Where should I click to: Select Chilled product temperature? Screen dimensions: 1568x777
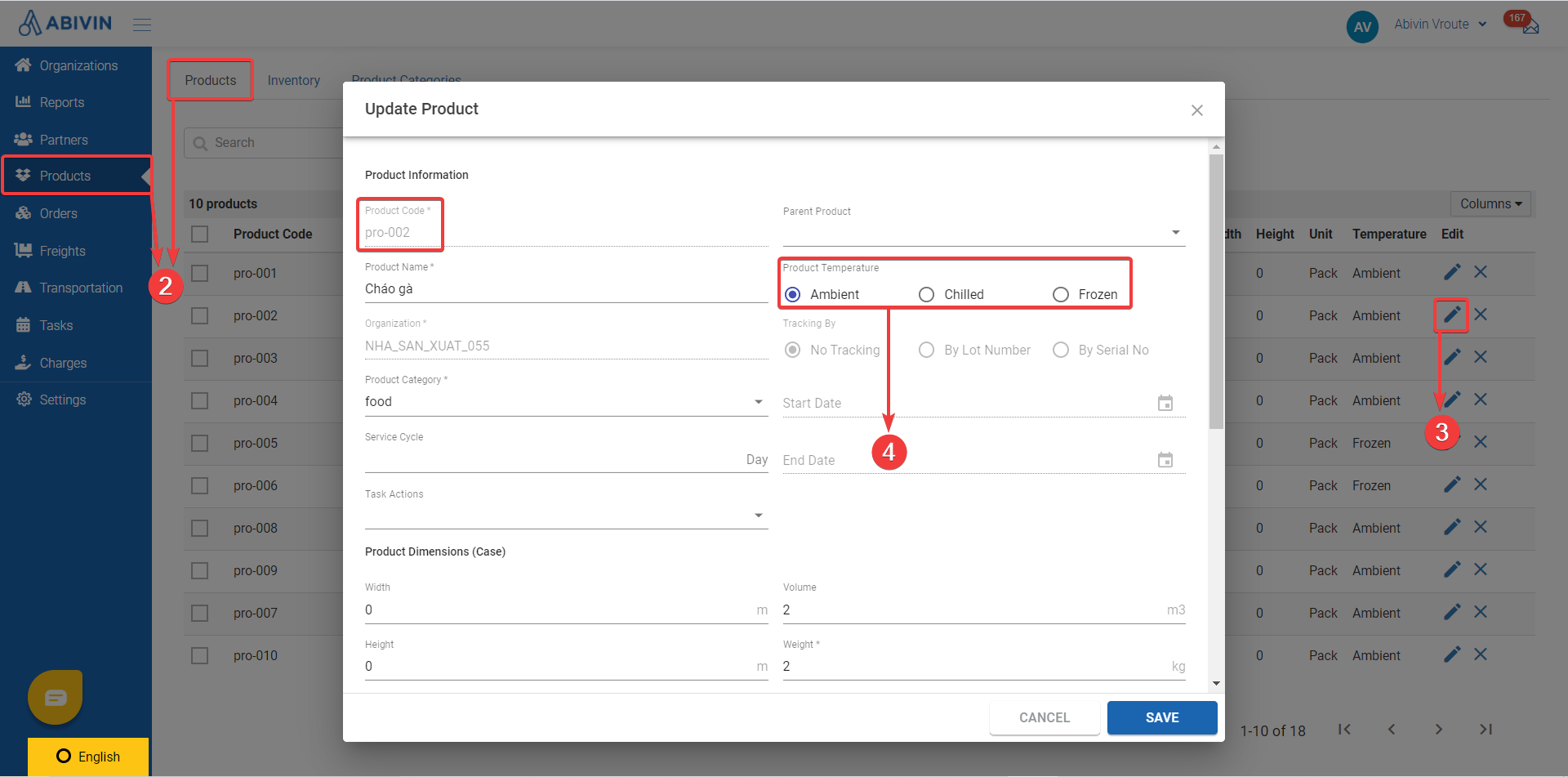coord(926,294)
